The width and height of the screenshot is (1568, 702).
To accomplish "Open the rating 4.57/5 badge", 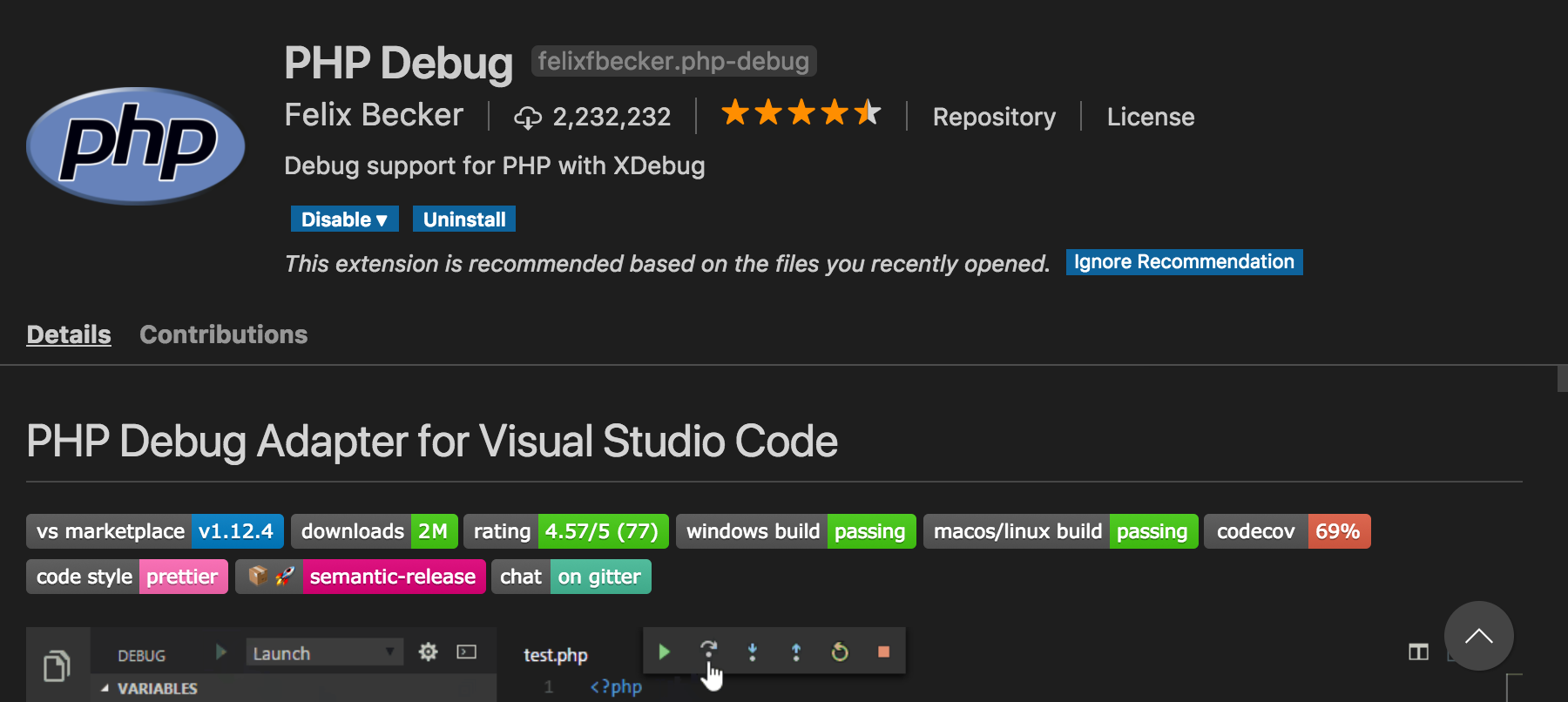I will coord(566,531).
